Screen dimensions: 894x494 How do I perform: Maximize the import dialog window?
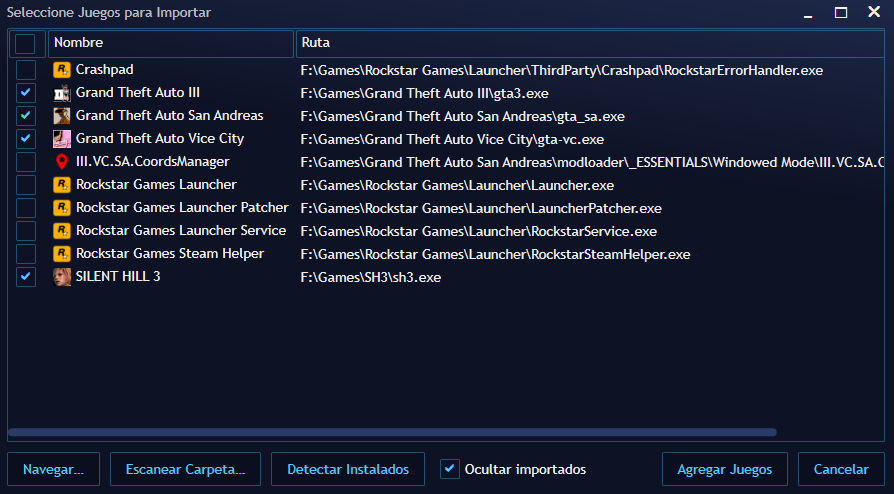pyautogui.click(x=841, y=13)
